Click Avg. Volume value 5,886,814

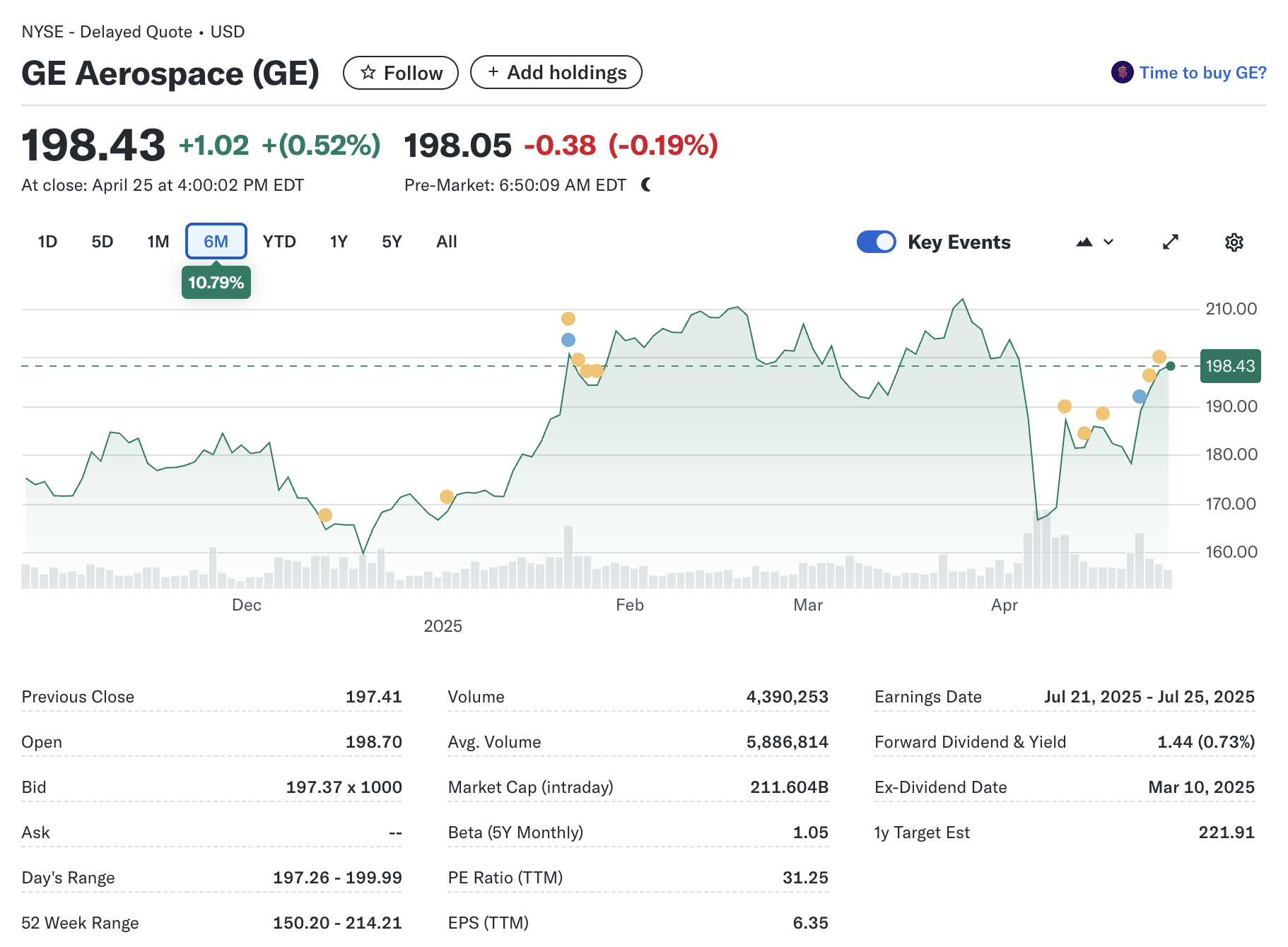(788, 742)
